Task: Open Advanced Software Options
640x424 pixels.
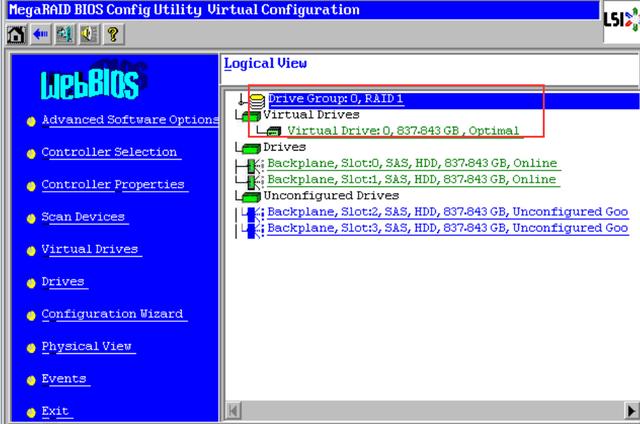Action: point(130,120)
